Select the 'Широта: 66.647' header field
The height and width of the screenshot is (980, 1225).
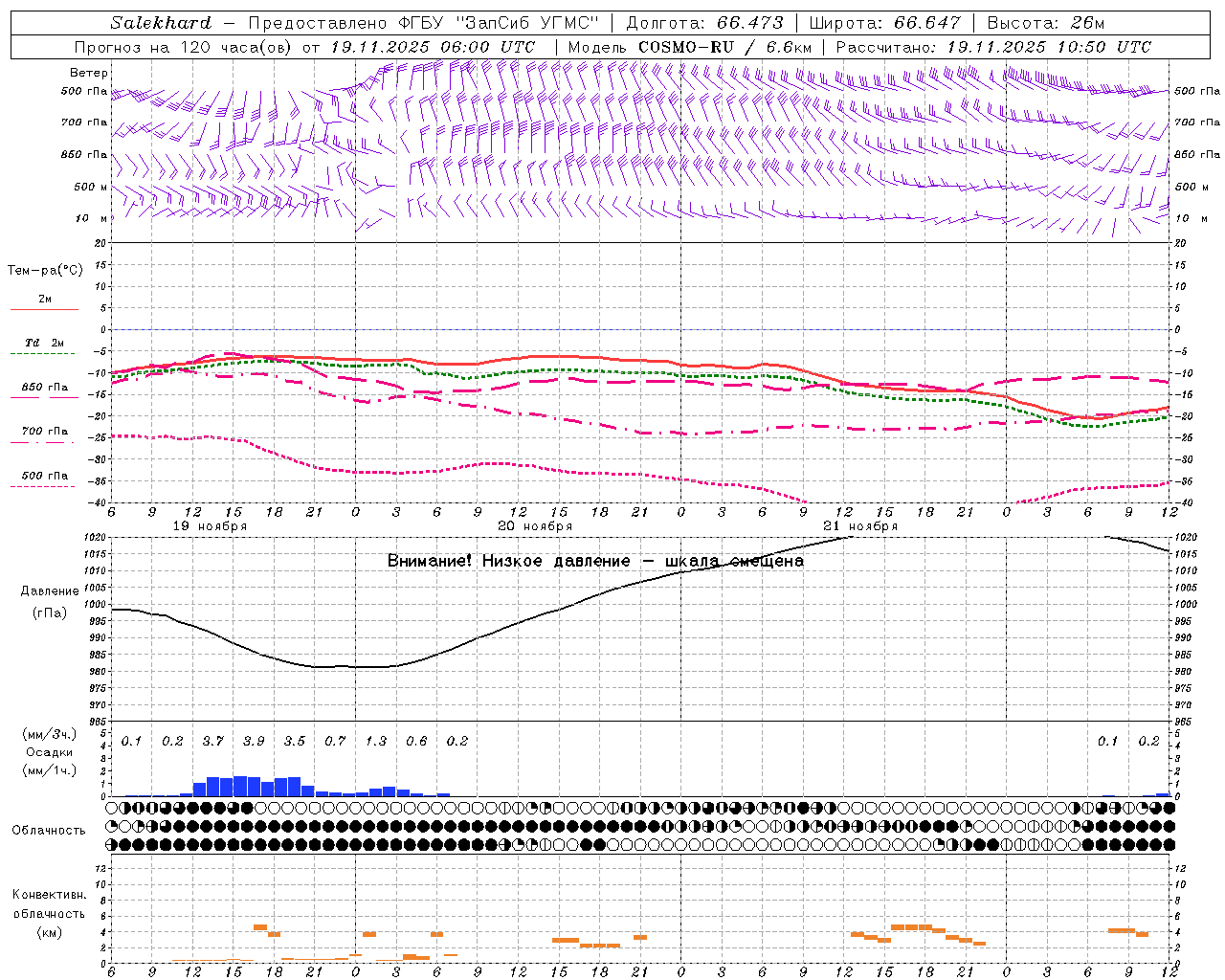click(x=884, y=23)
